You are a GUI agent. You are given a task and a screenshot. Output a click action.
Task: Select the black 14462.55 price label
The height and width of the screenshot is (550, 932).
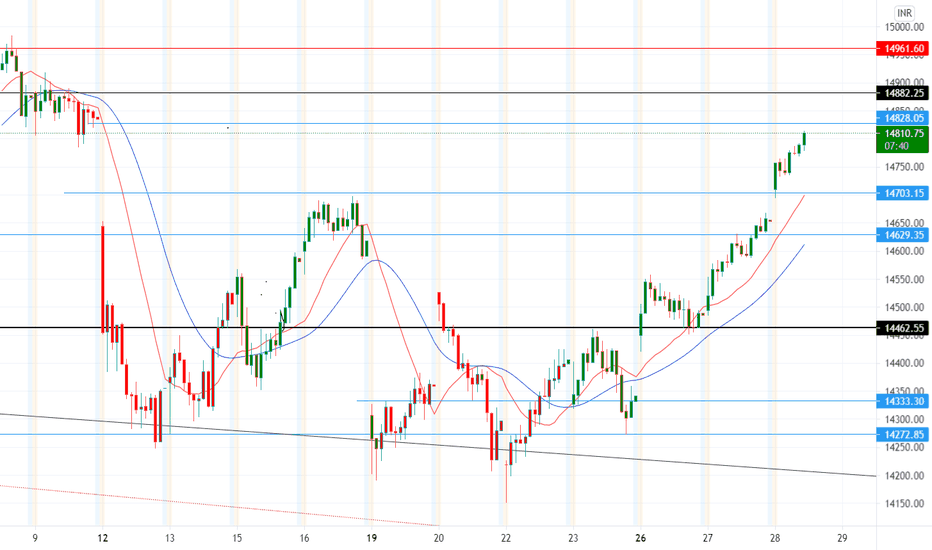tap(903, 328)
